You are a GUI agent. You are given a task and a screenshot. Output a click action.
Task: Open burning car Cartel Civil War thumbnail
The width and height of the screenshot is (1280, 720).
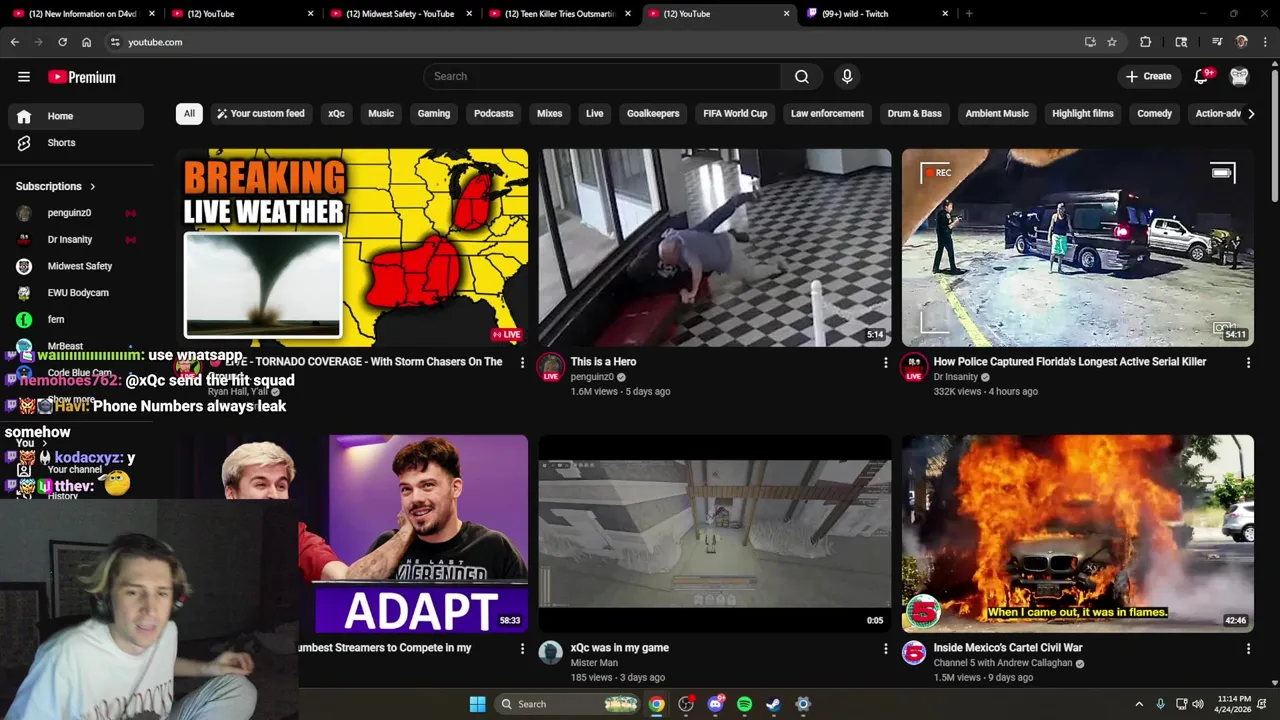point(1078,533)
